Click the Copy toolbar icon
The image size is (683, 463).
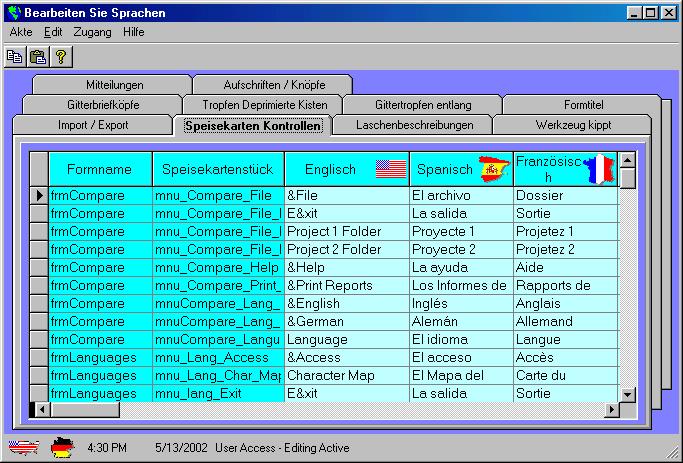(x=16, y=58)
